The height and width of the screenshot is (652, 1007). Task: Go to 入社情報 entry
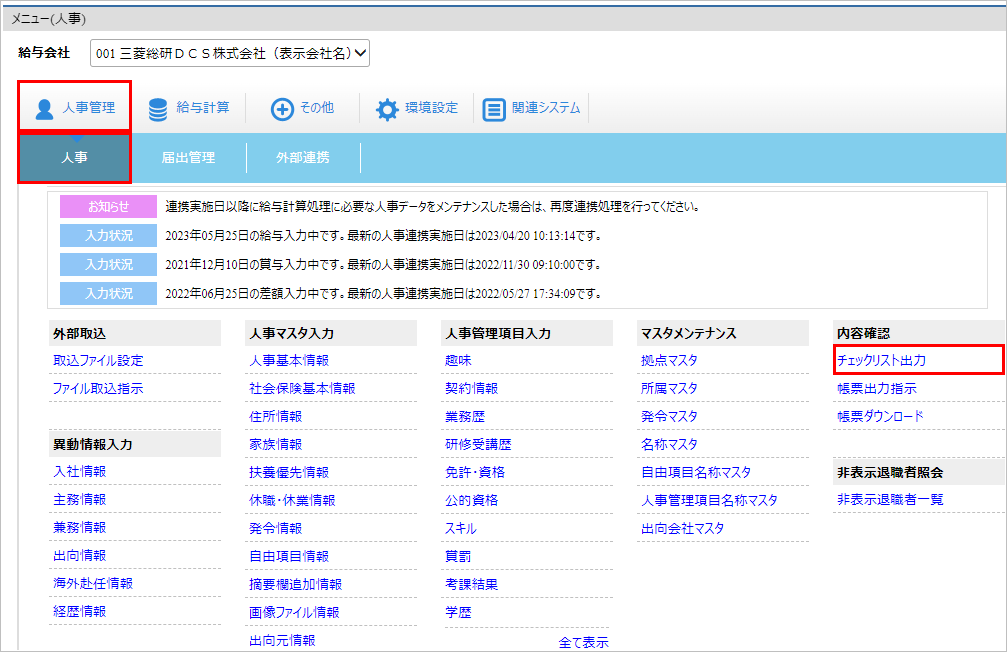tap(80, 471)
